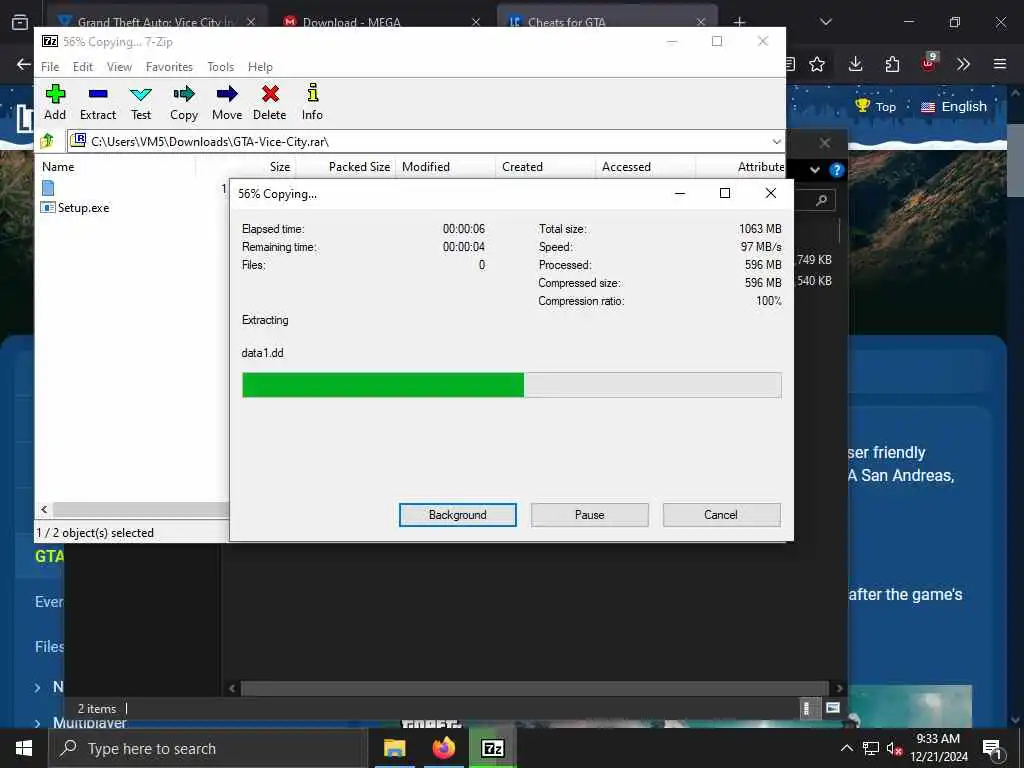
Task: Click the Background button
Action: [457, 515]
